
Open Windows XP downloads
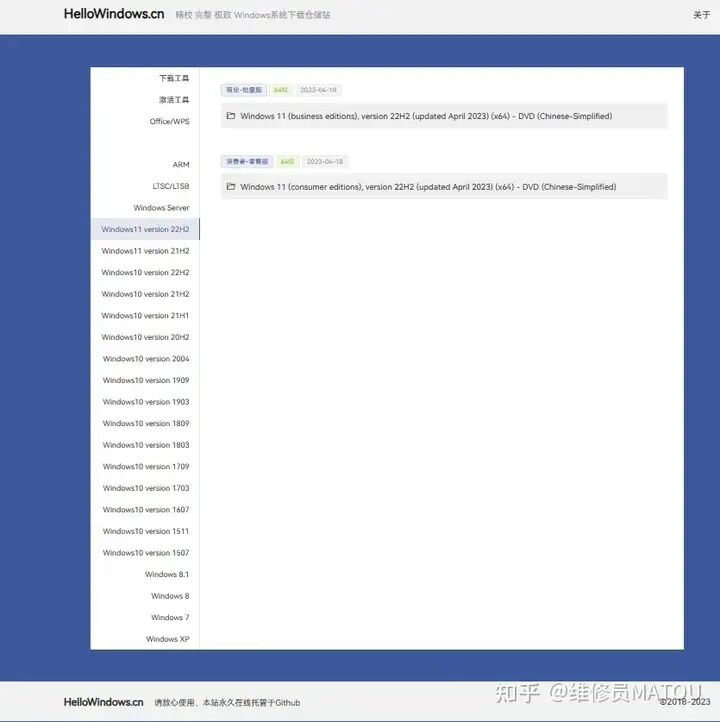coord(167,639)
